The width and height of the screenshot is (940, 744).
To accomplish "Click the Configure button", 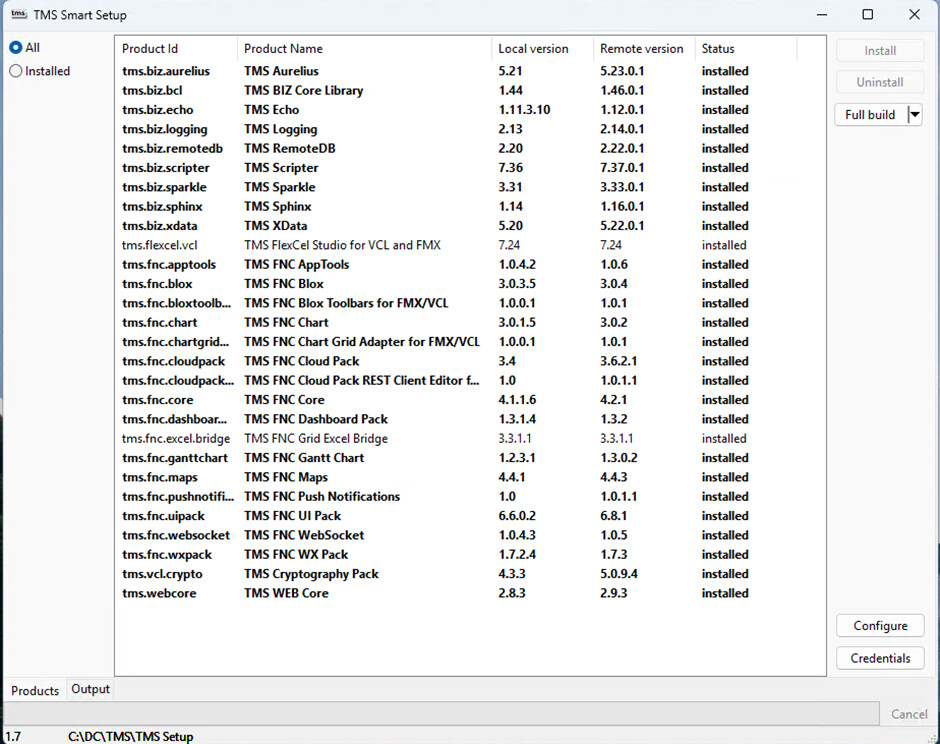I will pos(880,626).
